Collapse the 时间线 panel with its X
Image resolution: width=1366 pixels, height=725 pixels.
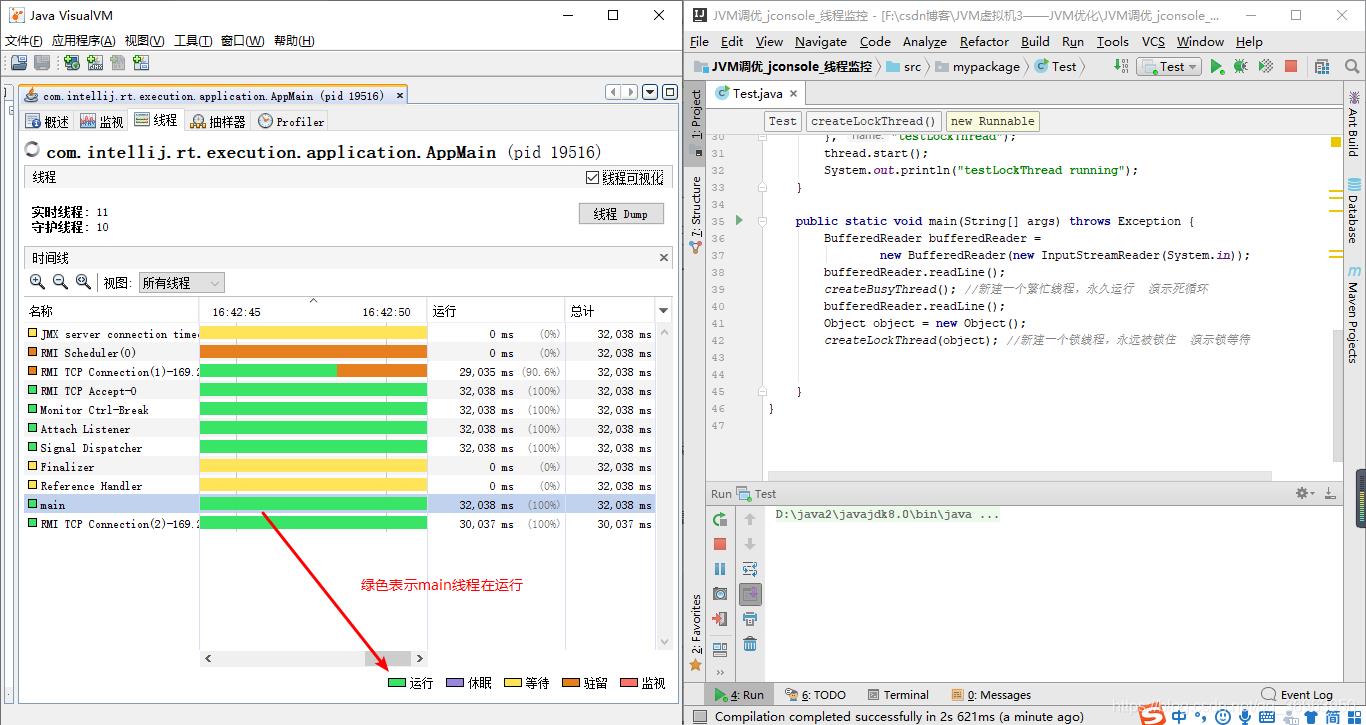663,257
